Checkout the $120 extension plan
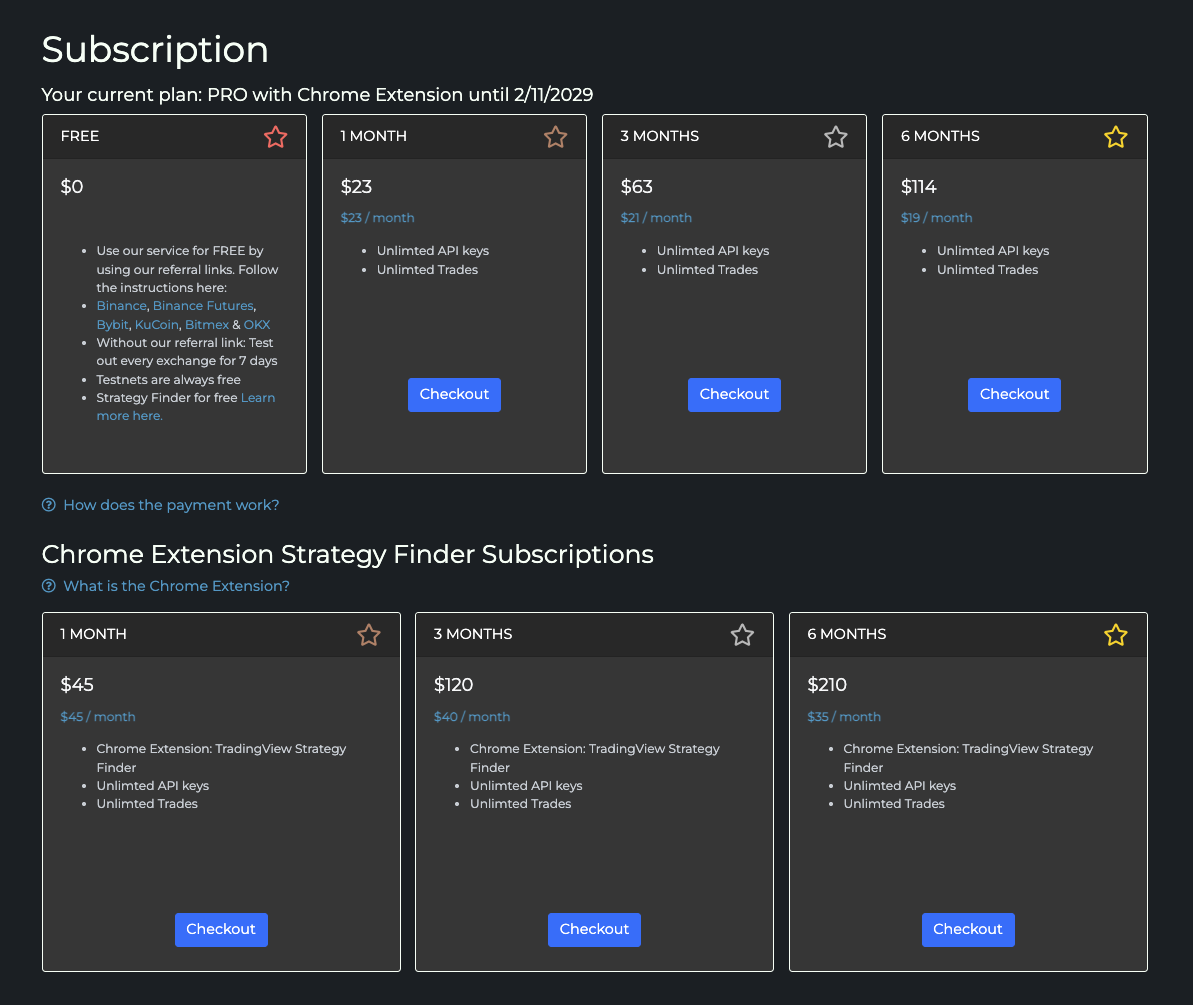This screenshot has width=1193, height=1005. pos(594,930)
